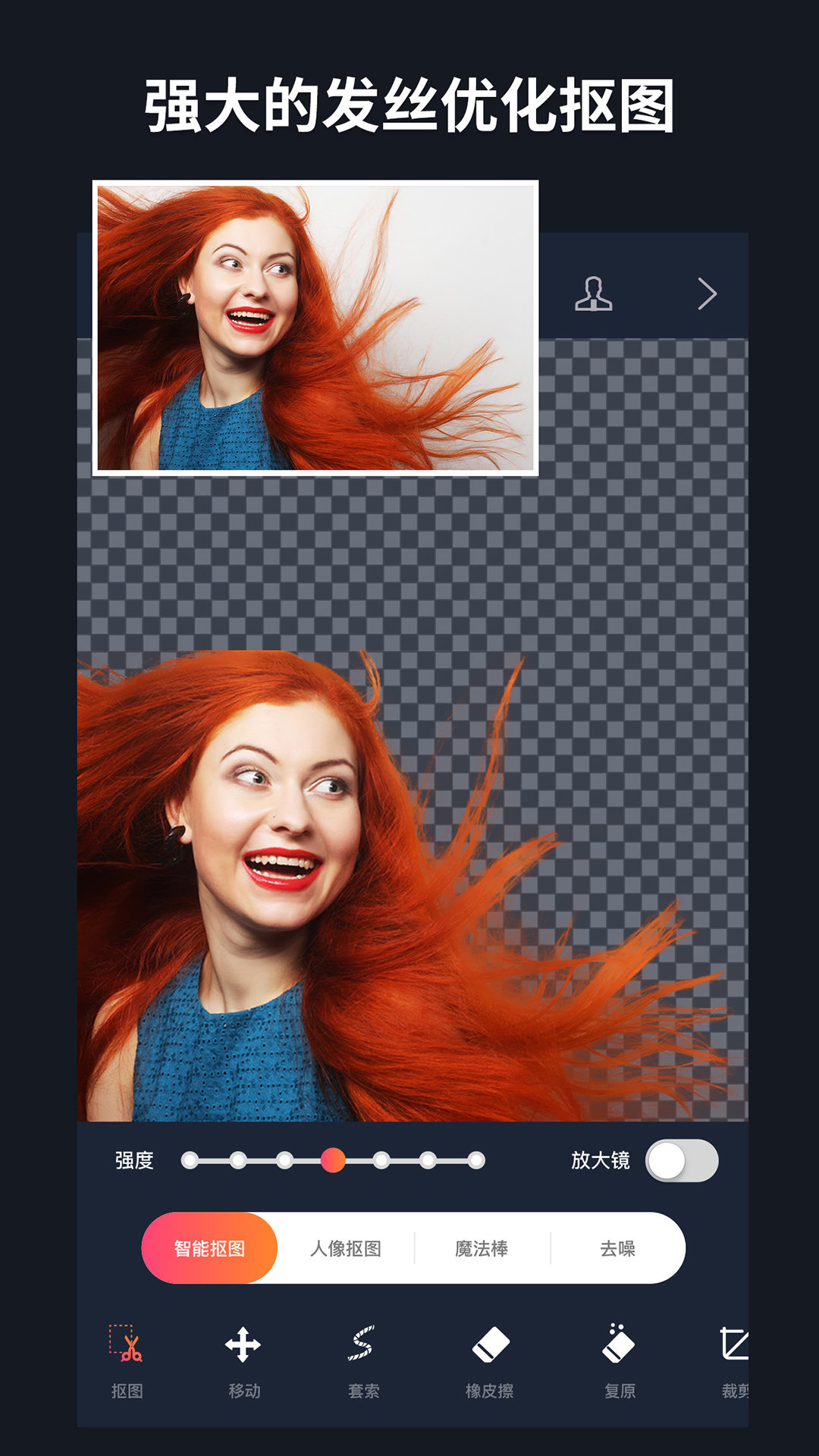The height and width of the screenshot is (1456, 819).
Task: Set 强度 slider to the maximum stop
Action: 476,1160
